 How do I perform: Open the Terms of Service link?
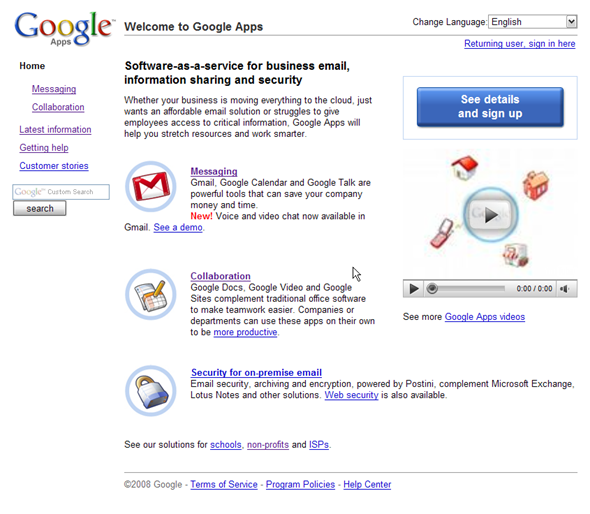click(x=224, y=484)
